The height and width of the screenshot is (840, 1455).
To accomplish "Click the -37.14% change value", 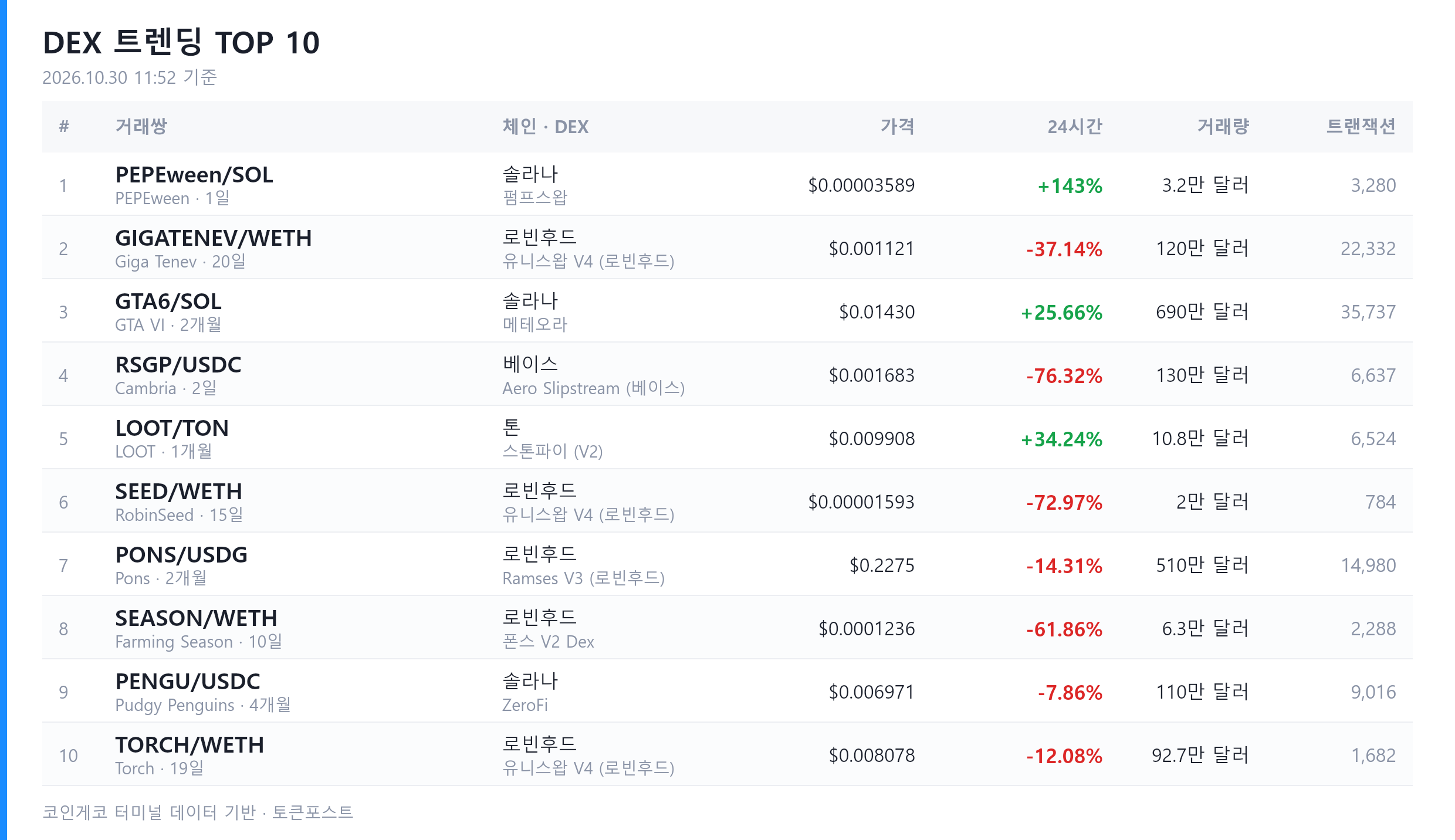I will coord(1064,249).
